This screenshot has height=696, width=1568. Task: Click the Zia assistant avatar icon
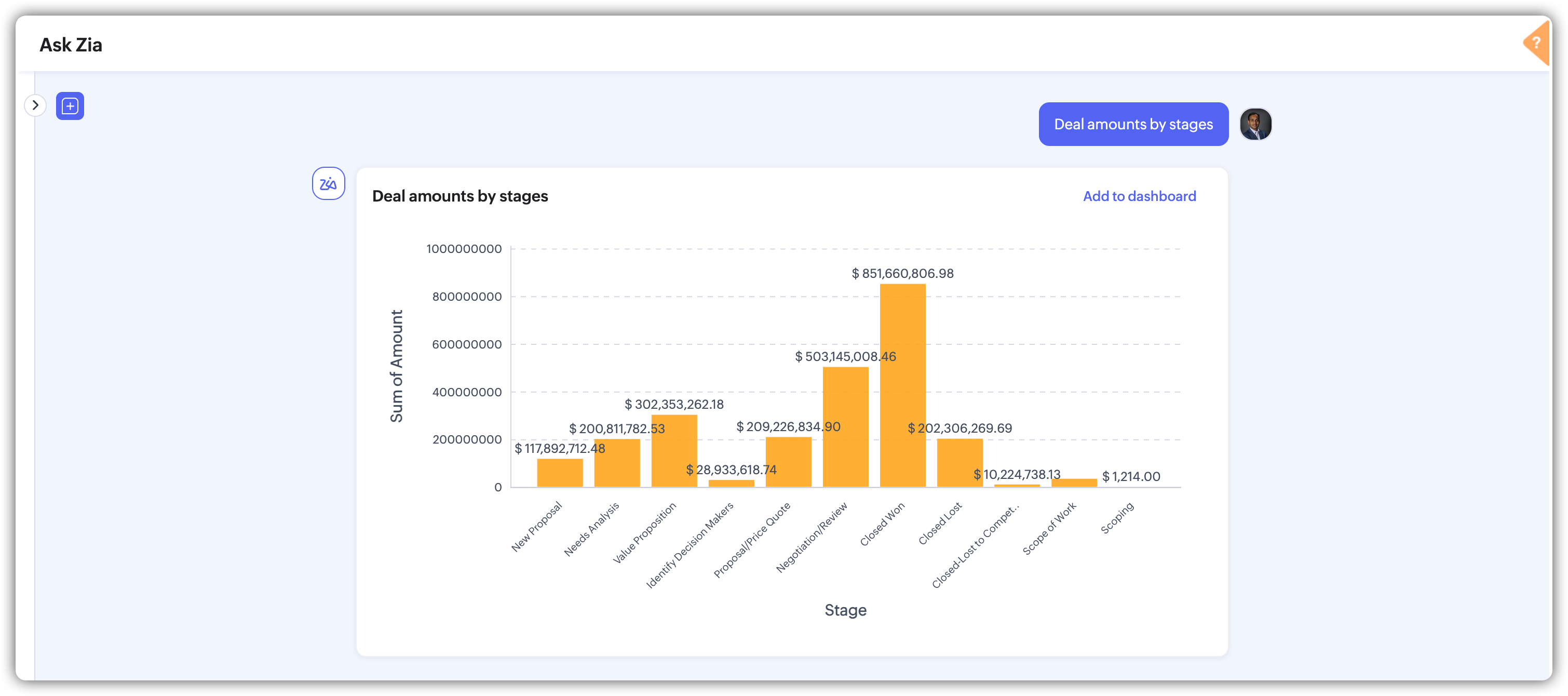point(328,183)
